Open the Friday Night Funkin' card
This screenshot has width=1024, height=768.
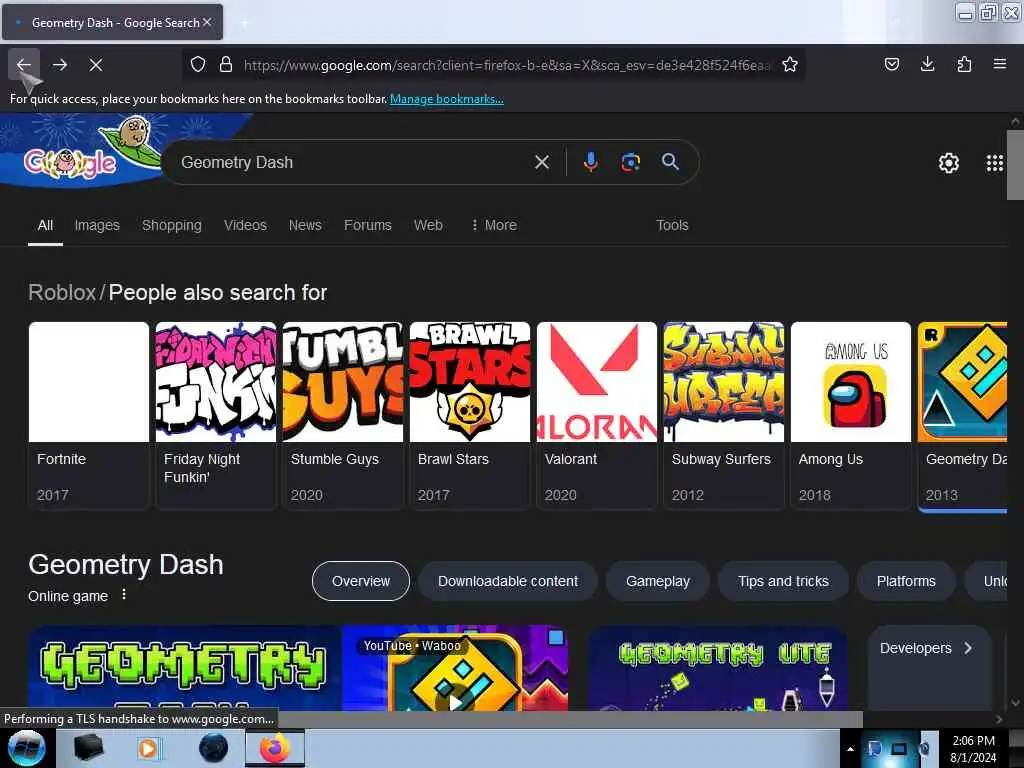[x=216, y=415]
